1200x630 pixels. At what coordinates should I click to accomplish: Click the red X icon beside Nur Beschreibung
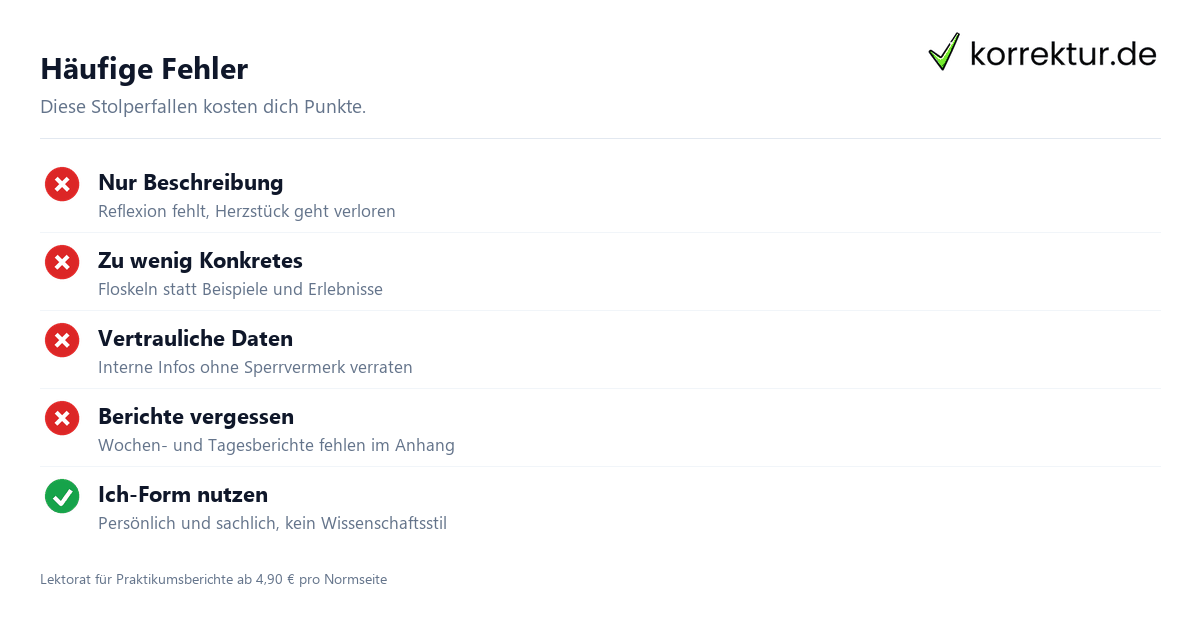(x=62, y=184)
